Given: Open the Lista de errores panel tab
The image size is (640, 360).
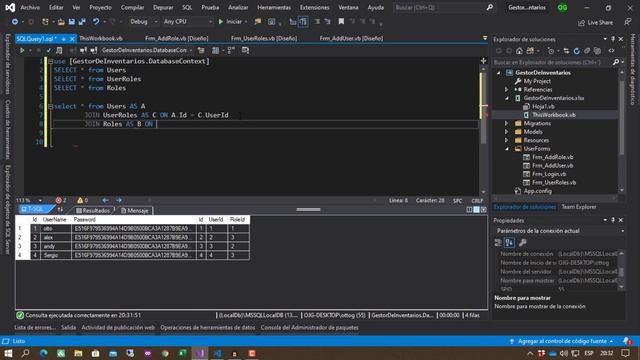Looking at the screenshot, I should click(35, 327).
